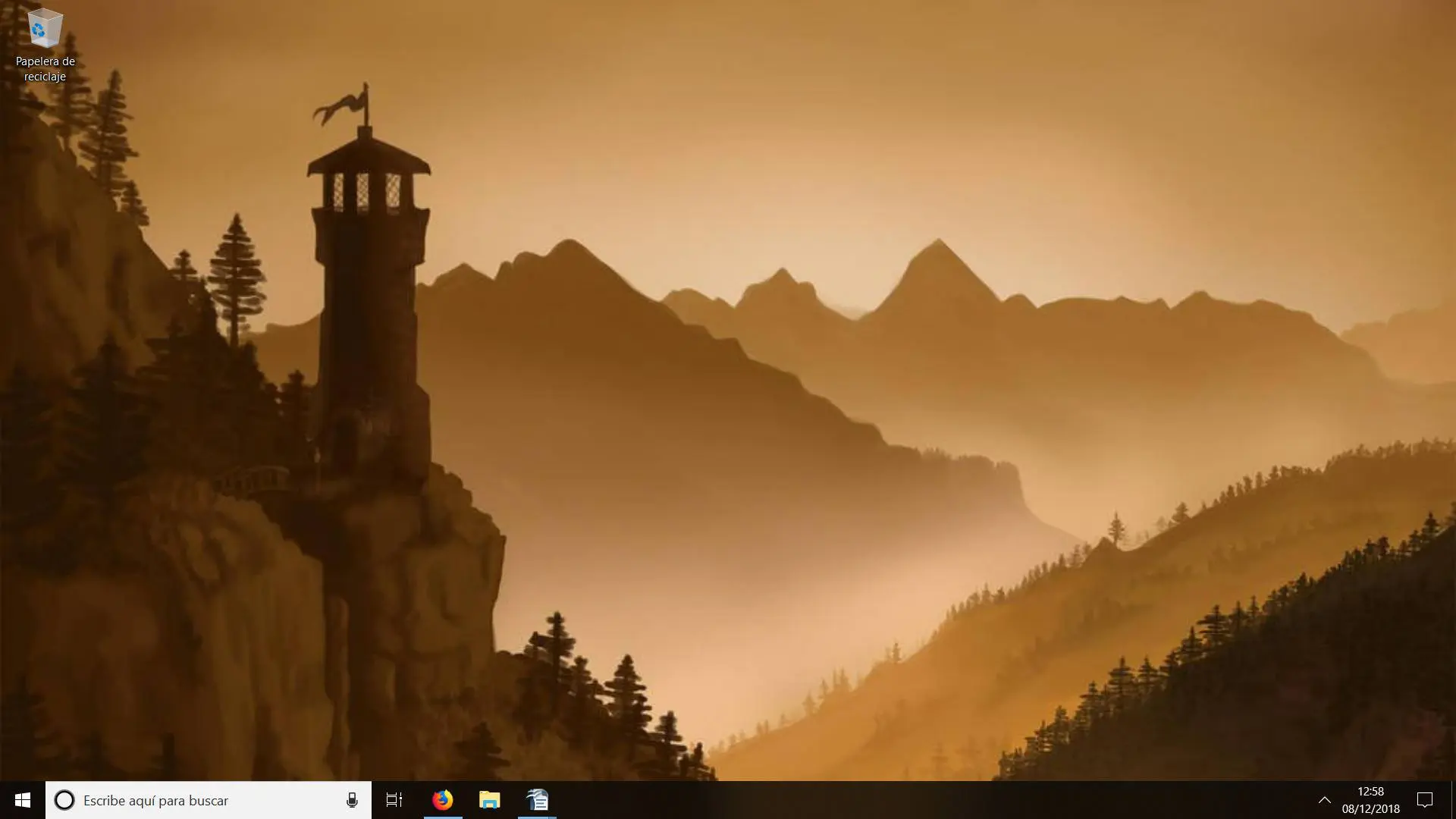Activate the microphone voice search icon

tap(352, 800)
